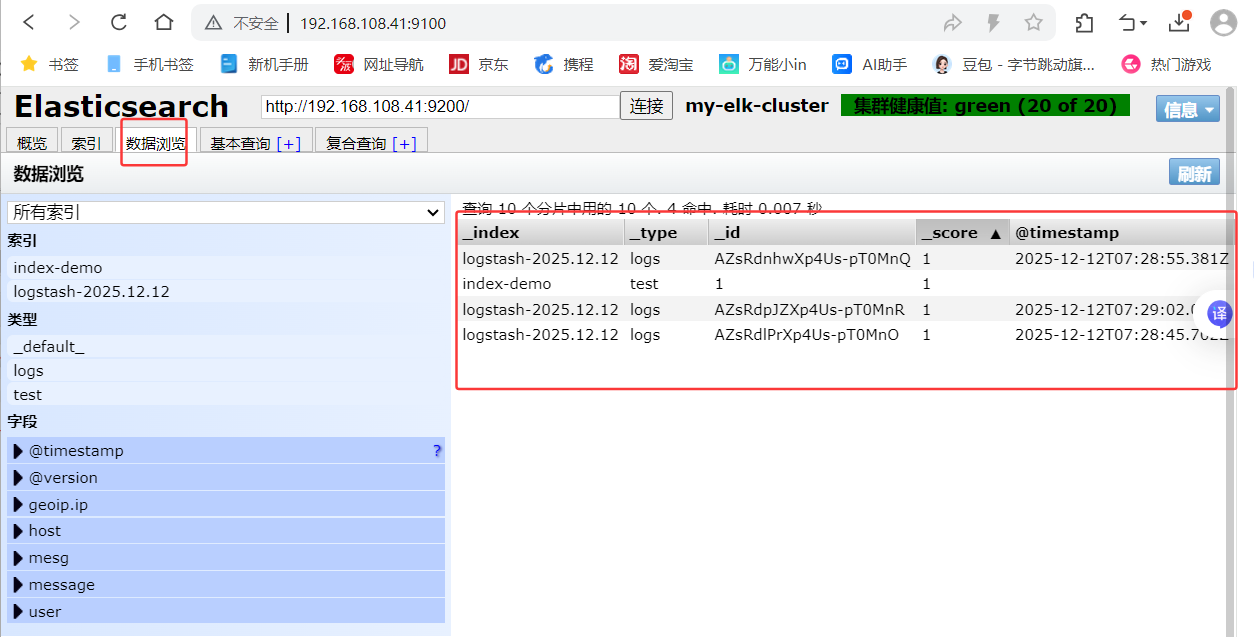Open the user profile avatar icon
Screen dimensions: 1254x637
click(1223, 23)
